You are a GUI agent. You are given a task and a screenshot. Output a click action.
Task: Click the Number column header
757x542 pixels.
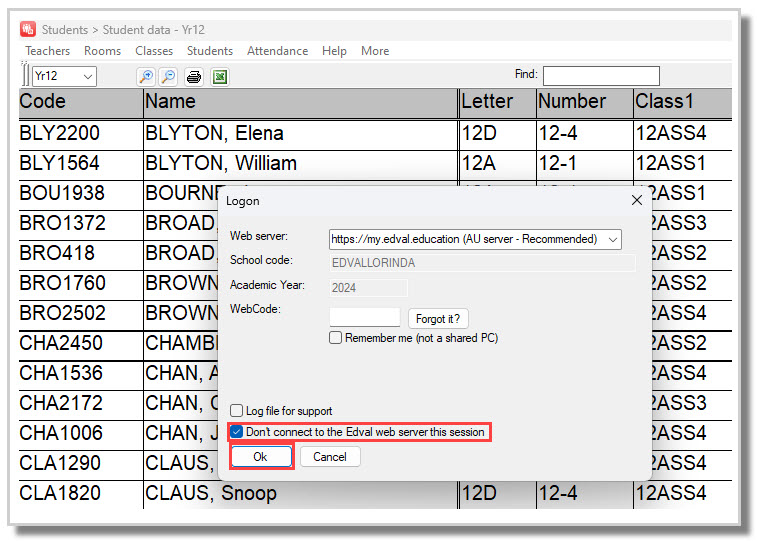pos(585,102)
